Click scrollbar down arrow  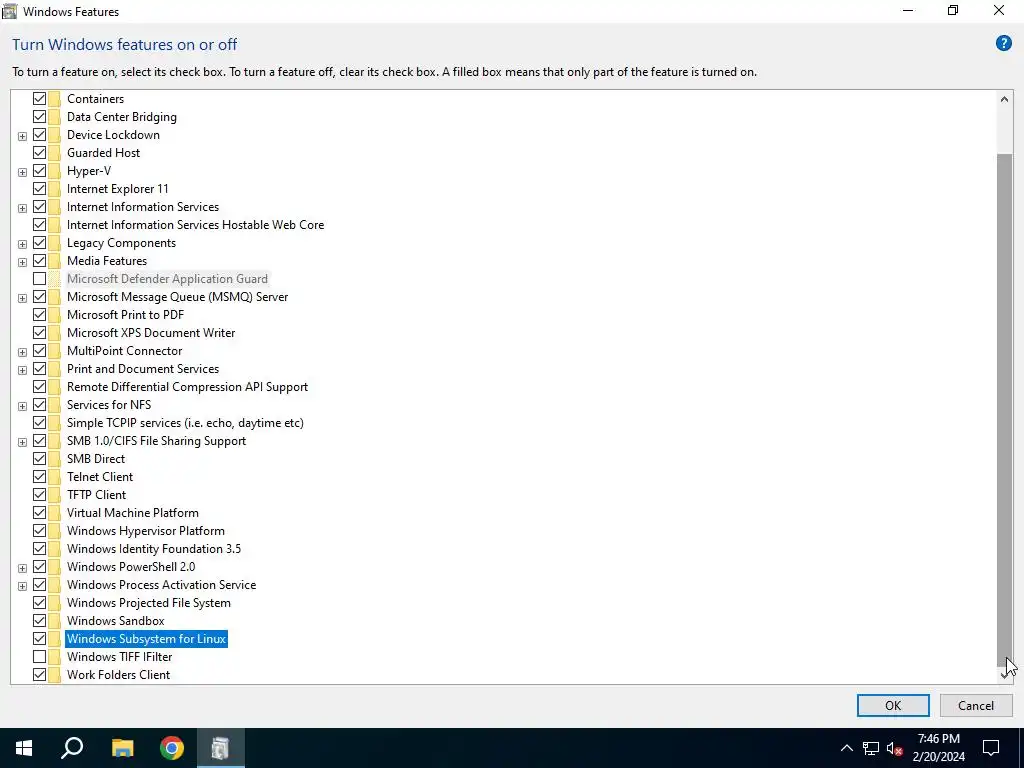click(x=1004, y=675)
